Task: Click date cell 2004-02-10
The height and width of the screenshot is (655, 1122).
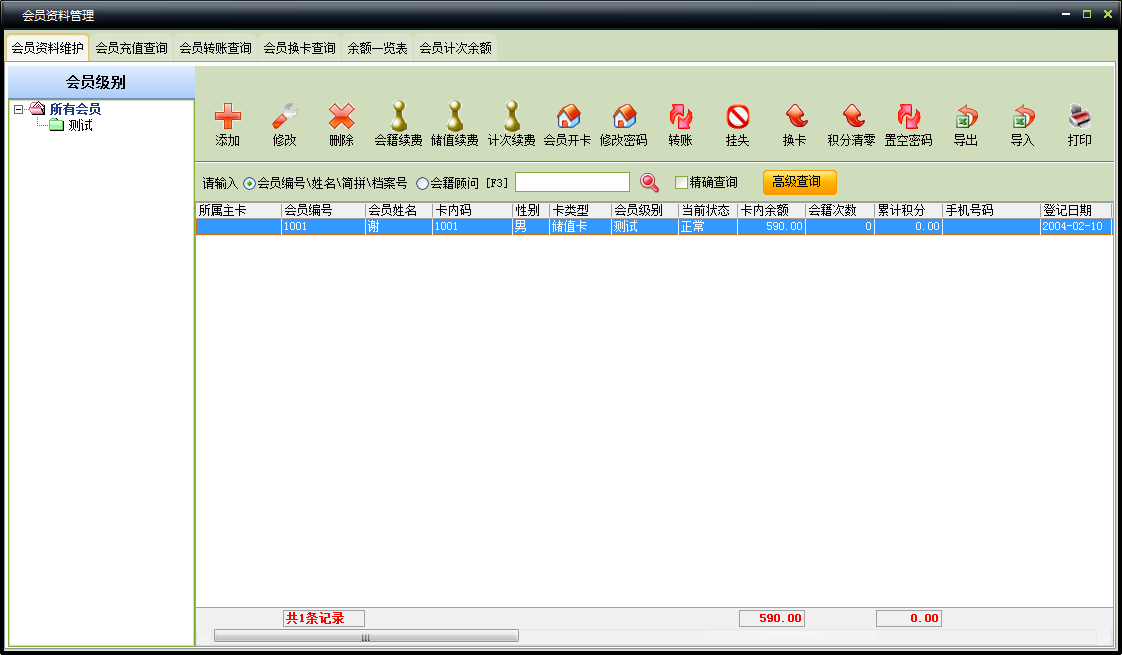Action: [x=1075, y=226]
